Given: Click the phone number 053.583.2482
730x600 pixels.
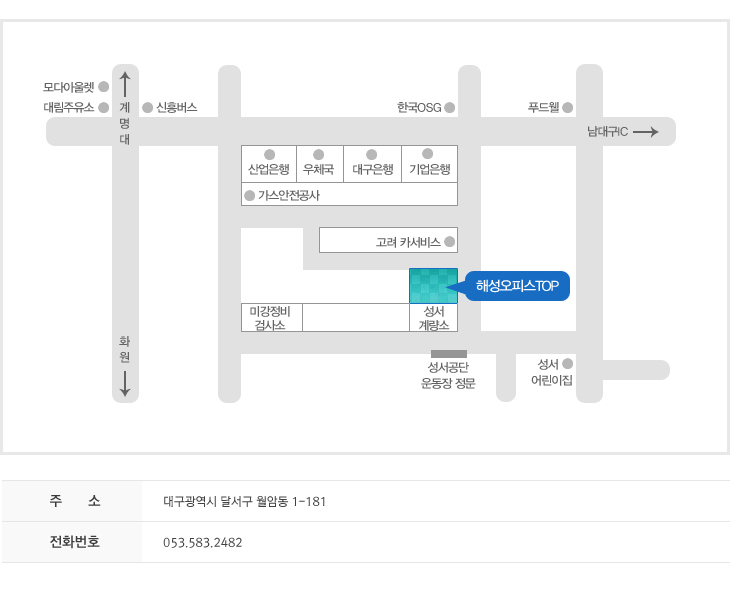Looking at the screenshot, I should 203,543.
